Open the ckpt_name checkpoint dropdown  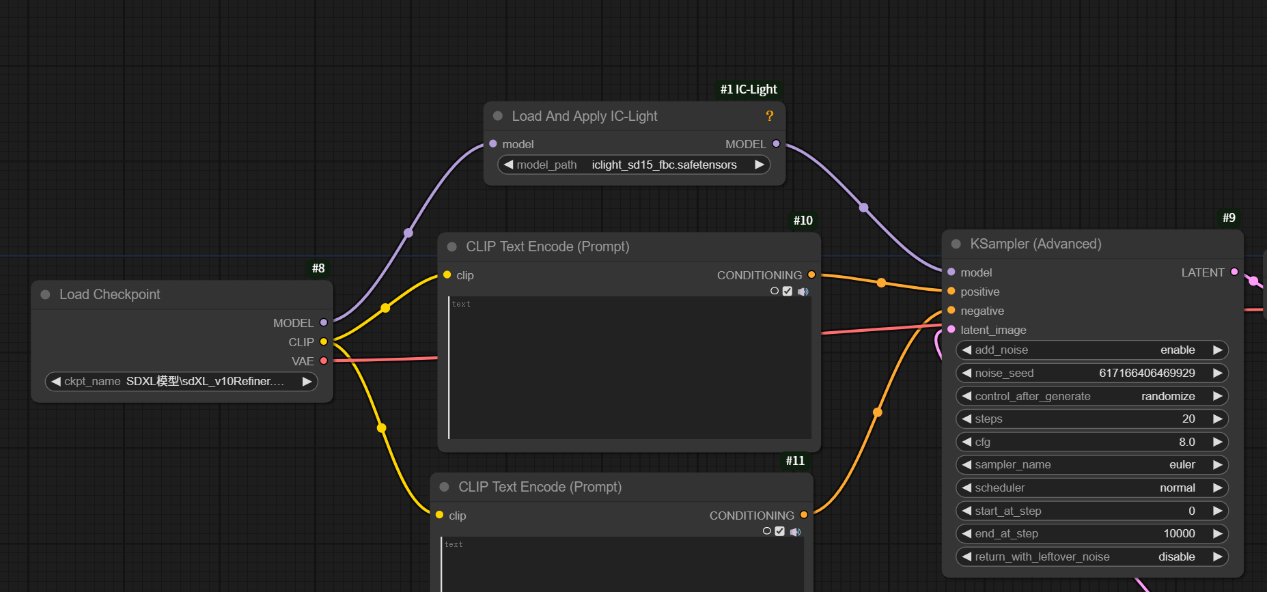(x=181, y=381)
